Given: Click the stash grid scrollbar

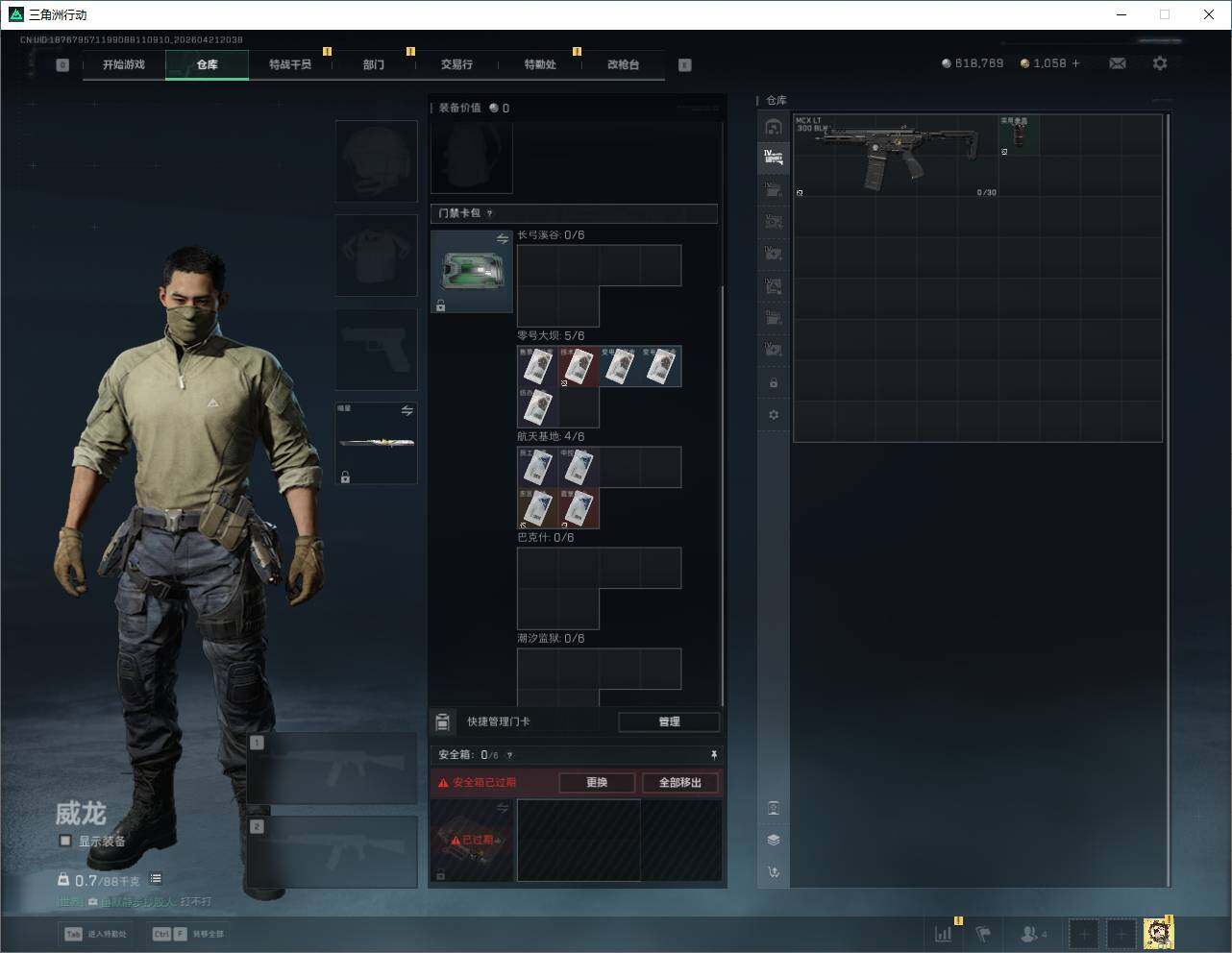Looking at the screenshot, I should tap(1168, 500).
